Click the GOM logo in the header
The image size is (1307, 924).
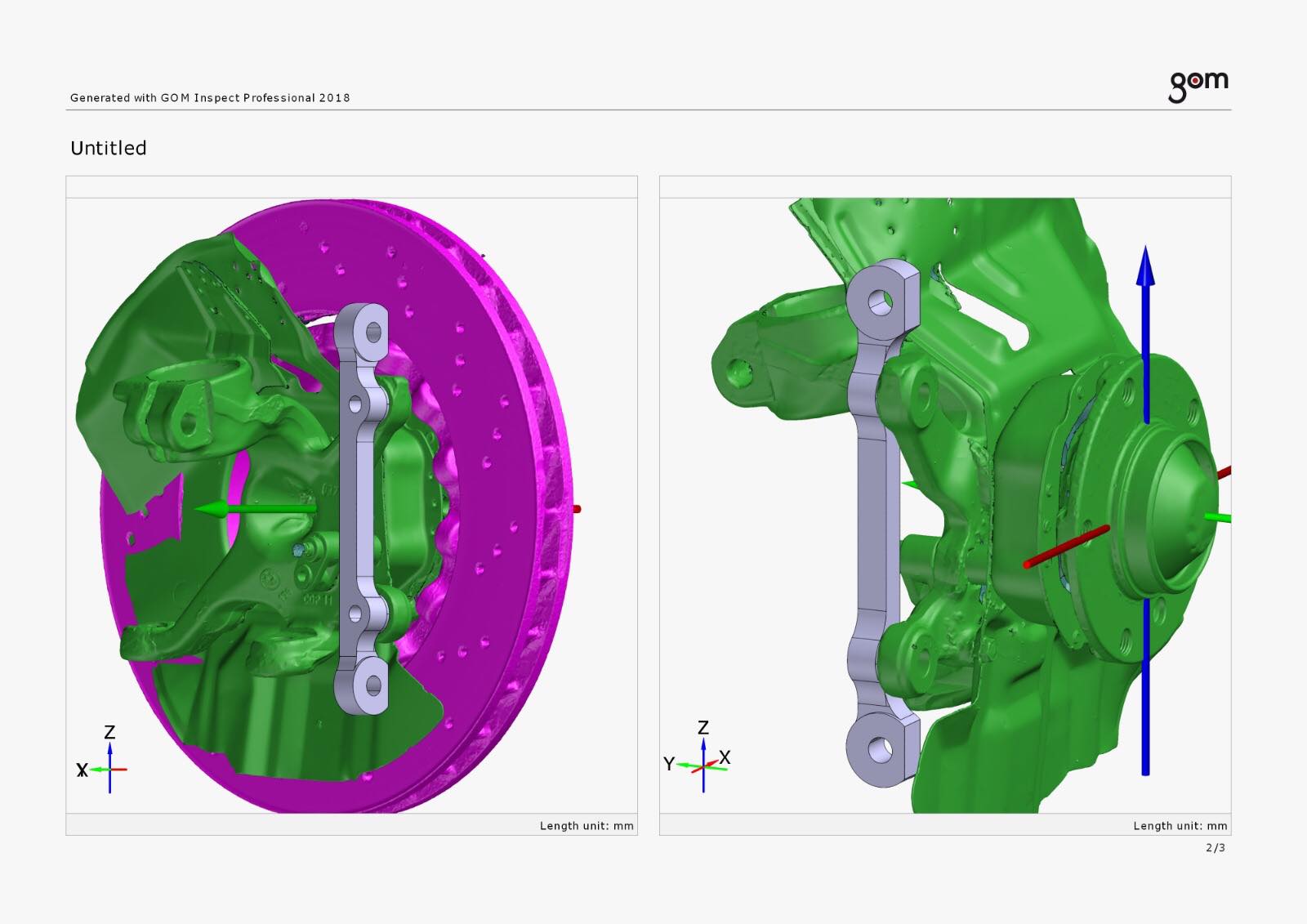1198,87
